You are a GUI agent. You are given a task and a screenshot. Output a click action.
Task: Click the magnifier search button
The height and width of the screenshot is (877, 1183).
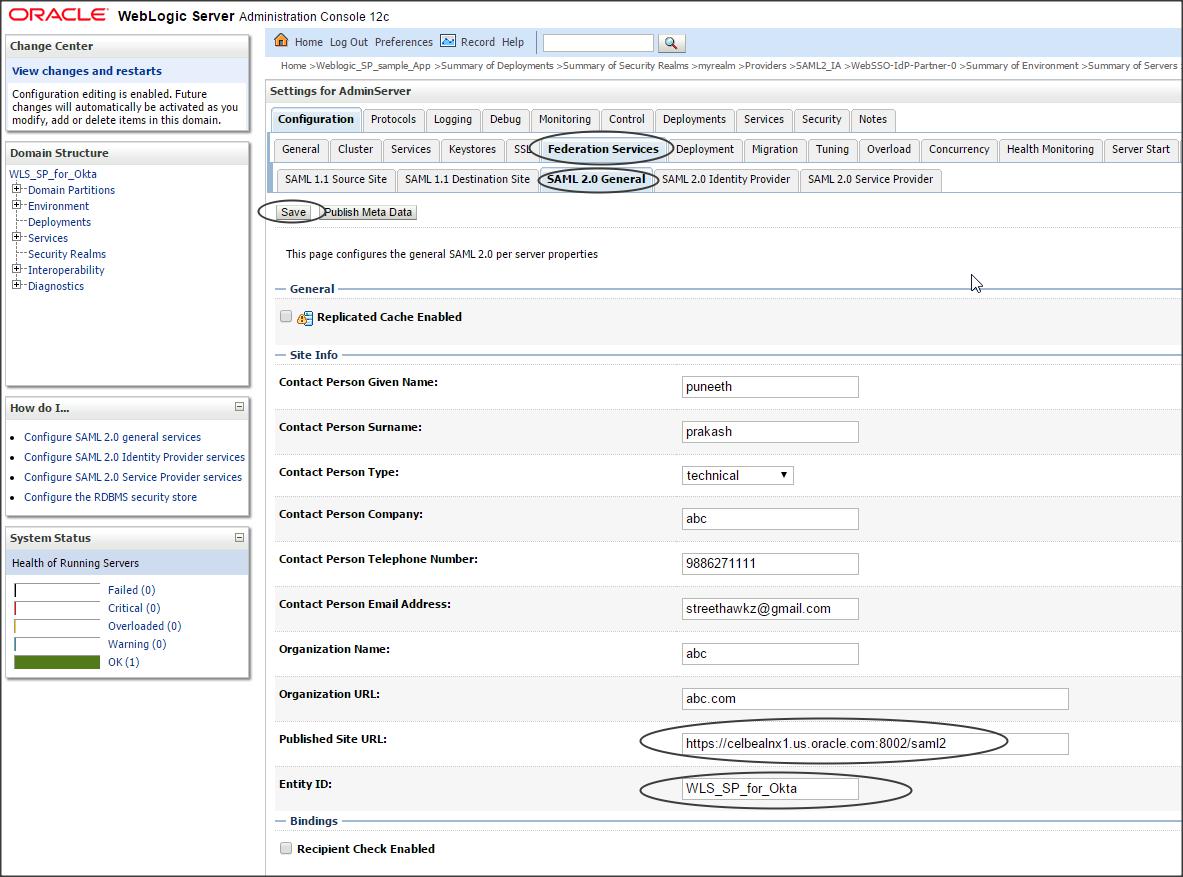coord(671,43)
